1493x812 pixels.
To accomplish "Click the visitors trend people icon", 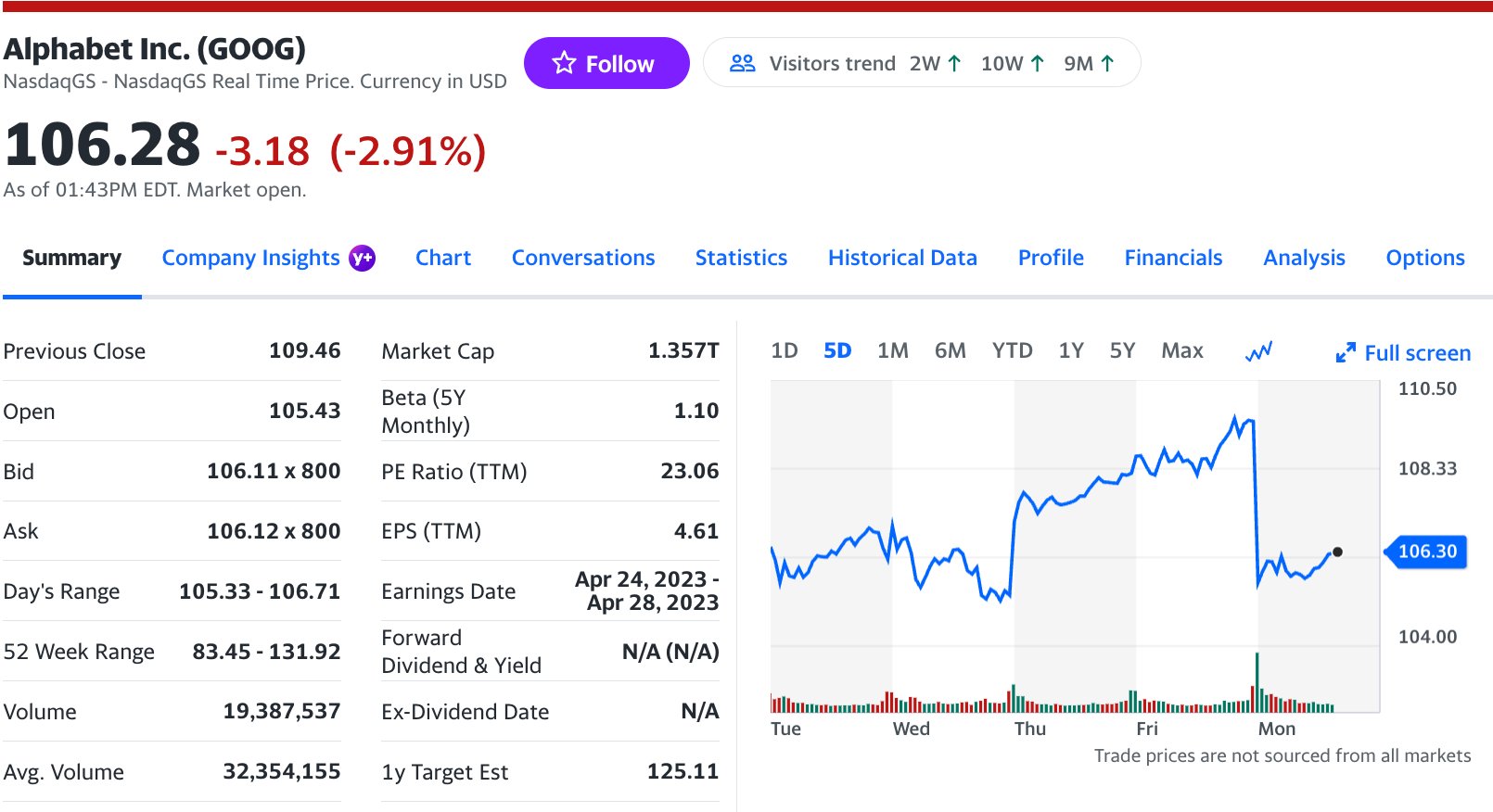I will pos(742,63).
